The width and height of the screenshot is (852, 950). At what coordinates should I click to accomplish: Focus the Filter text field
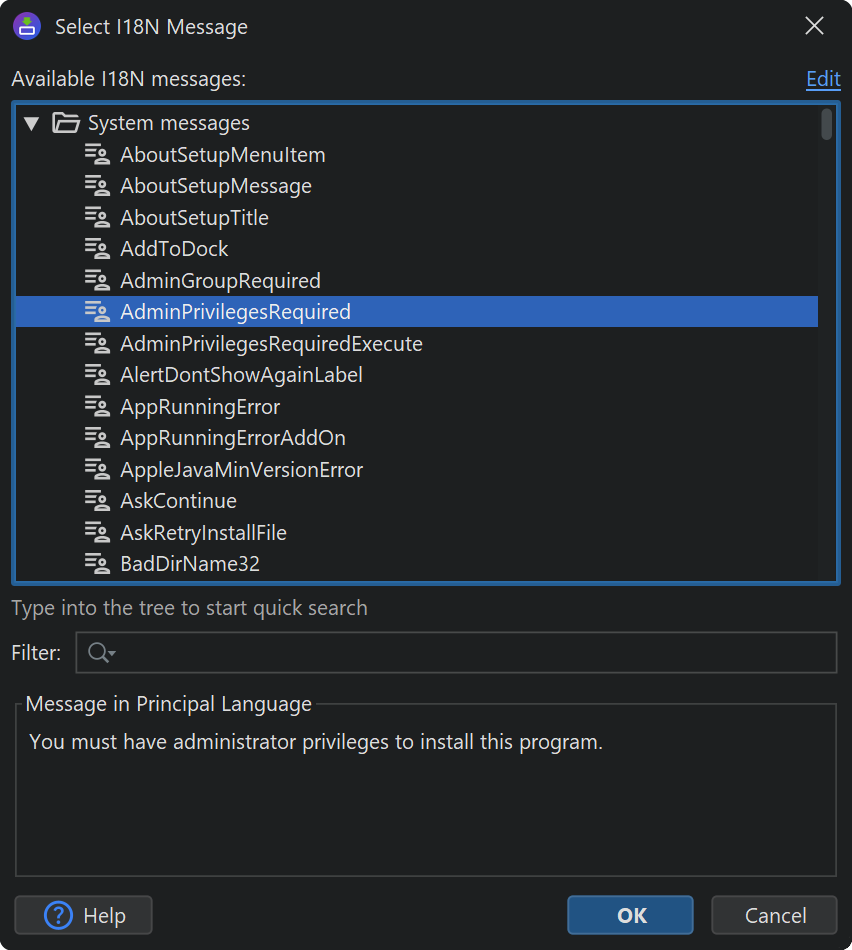tap(470, 653)
